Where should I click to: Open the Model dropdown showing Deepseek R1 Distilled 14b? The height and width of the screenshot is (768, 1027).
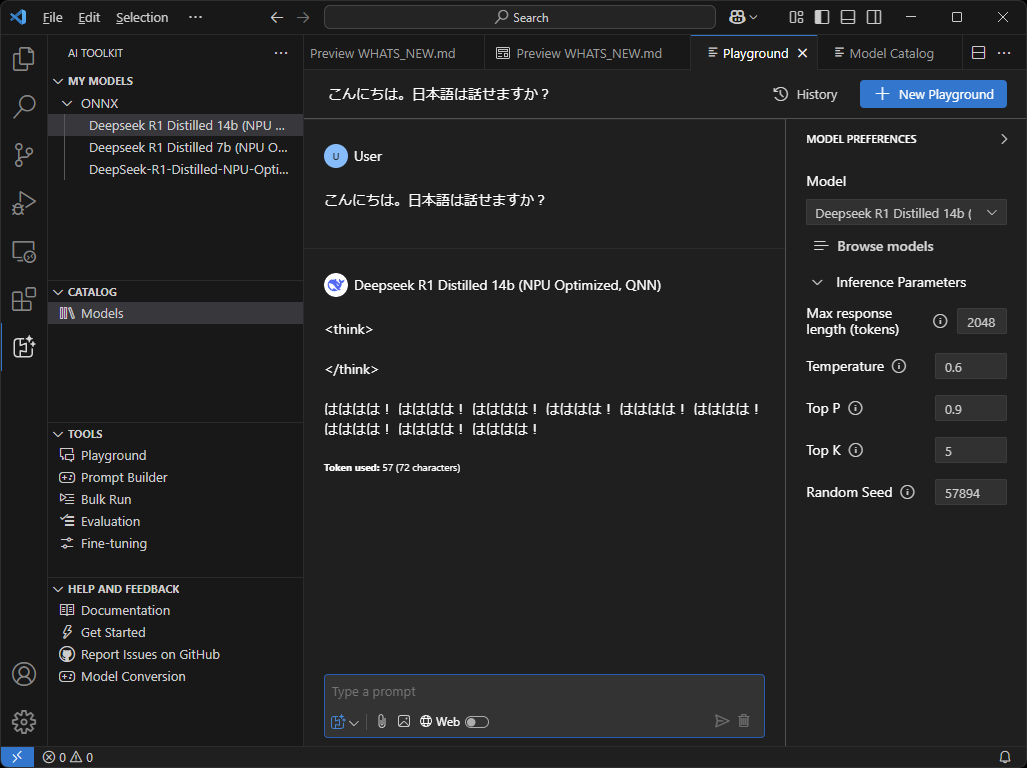click(x=906, y=213)
